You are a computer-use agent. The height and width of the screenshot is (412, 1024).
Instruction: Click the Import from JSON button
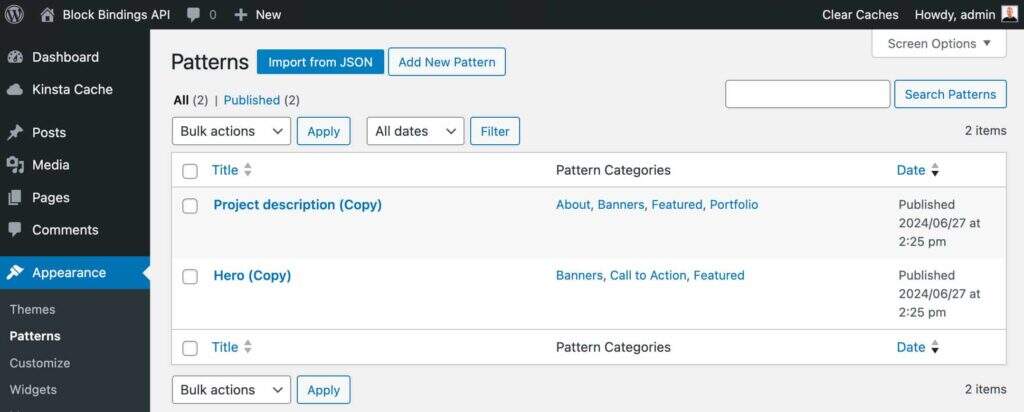(x=320, y=62)
